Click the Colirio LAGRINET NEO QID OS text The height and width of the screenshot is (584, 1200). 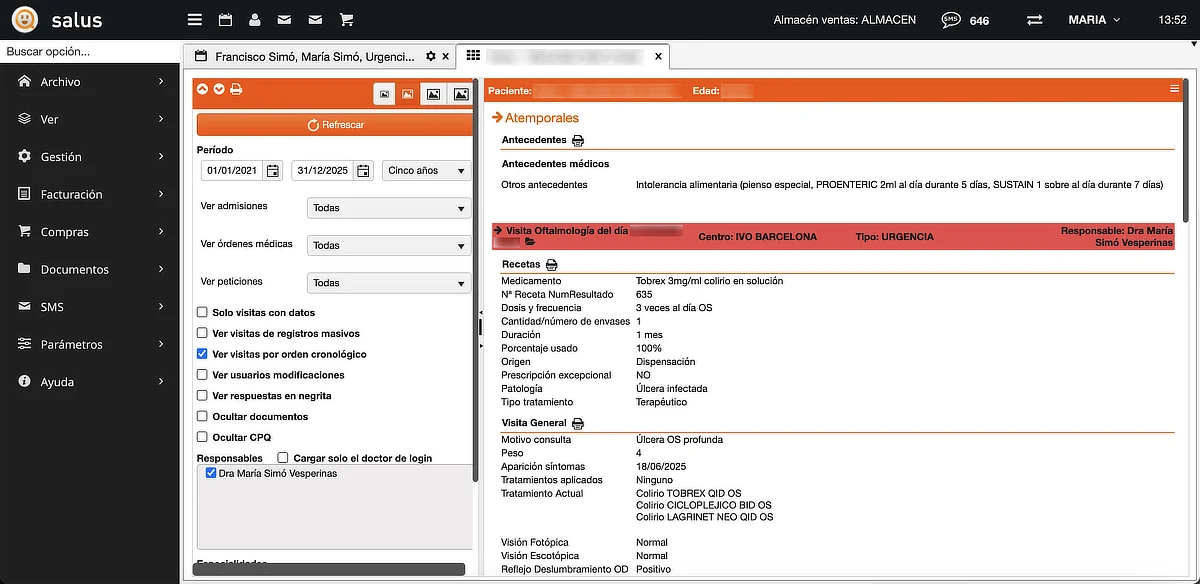click(x=704, y=518)
